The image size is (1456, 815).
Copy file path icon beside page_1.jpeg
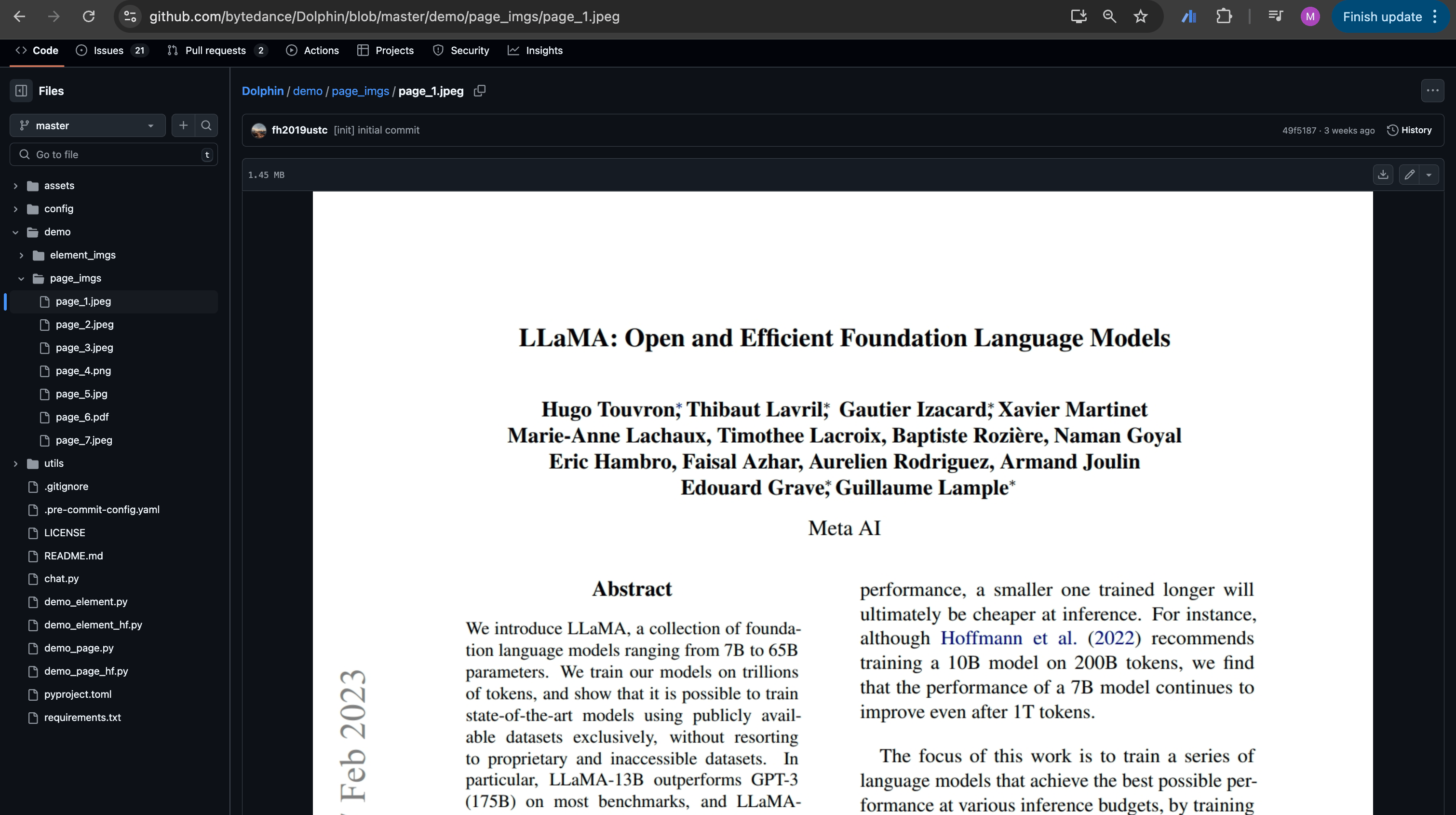480,91
